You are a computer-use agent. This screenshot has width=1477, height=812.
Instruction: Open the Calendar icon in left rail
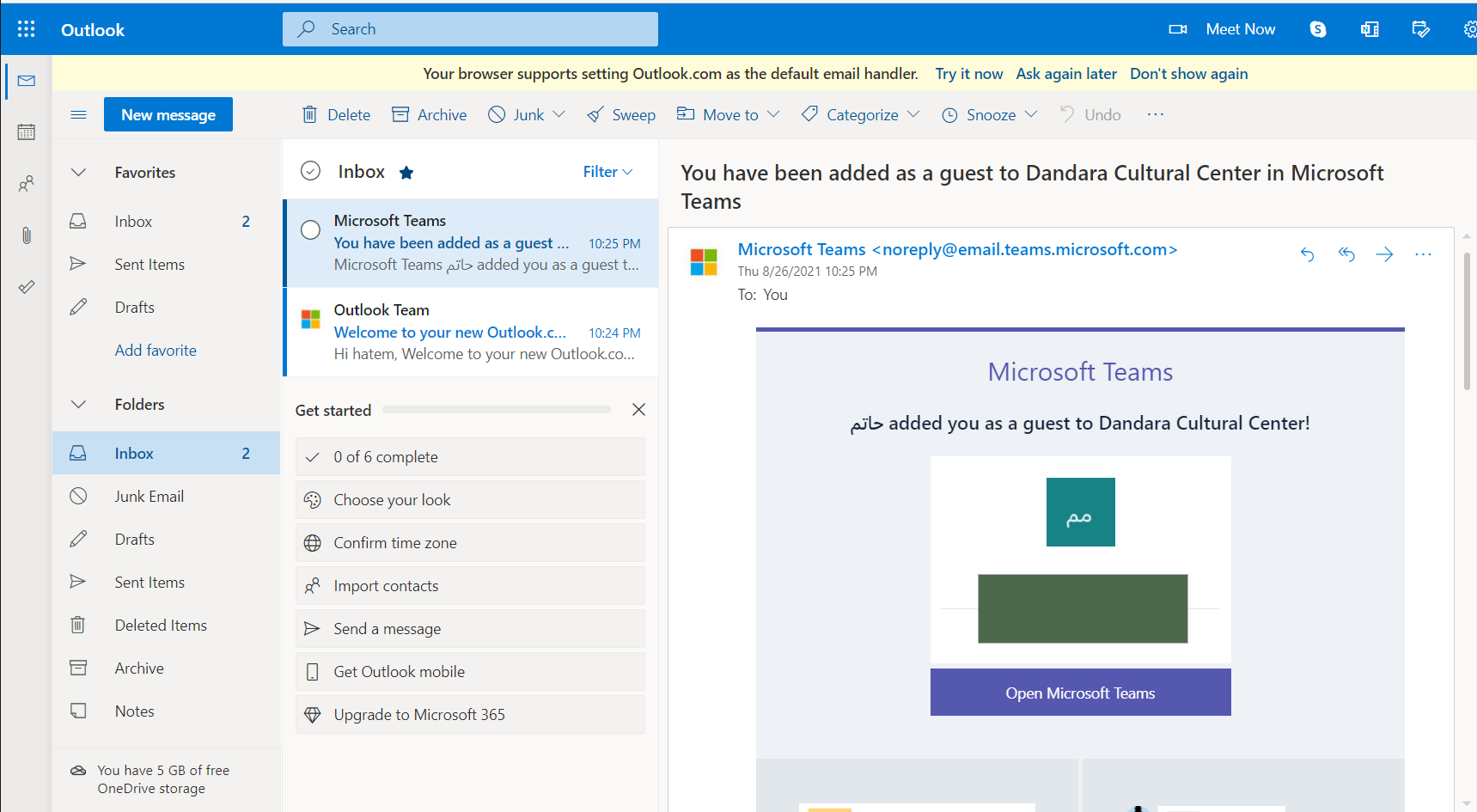pos(27,132)
